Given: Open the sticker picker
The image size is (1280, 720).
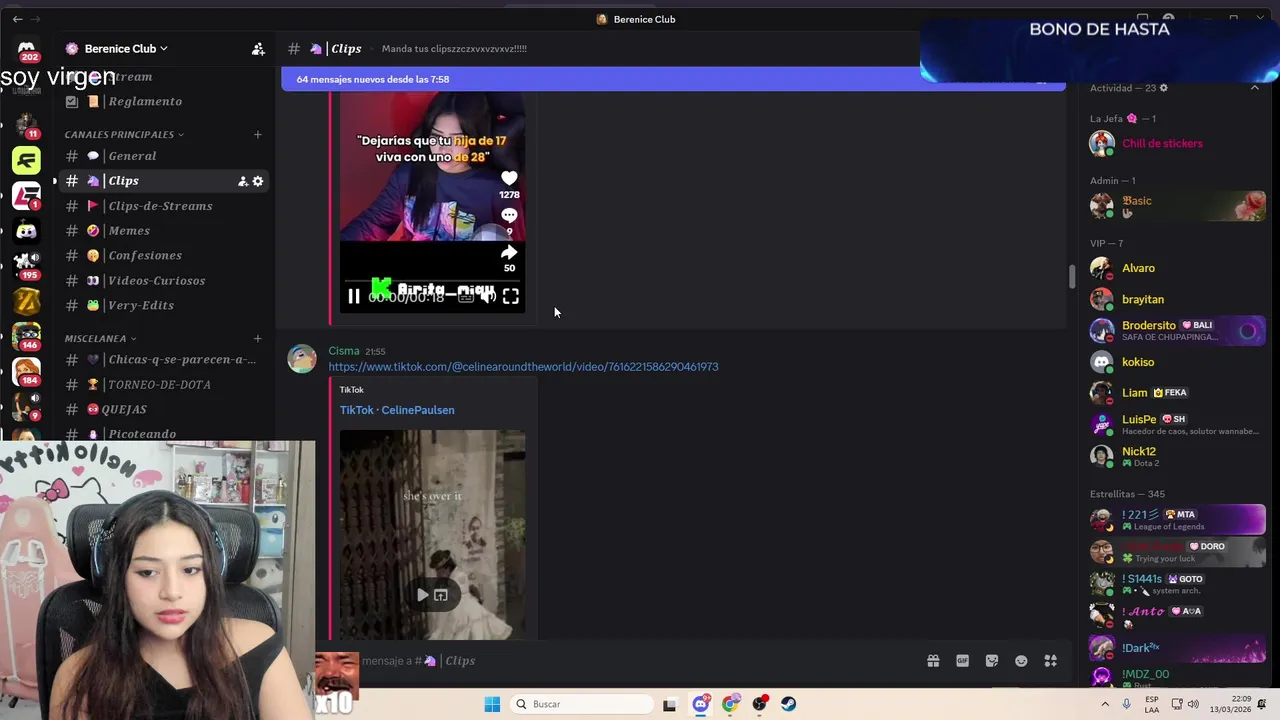Looking at the screenshot, I should pos(992,661).
